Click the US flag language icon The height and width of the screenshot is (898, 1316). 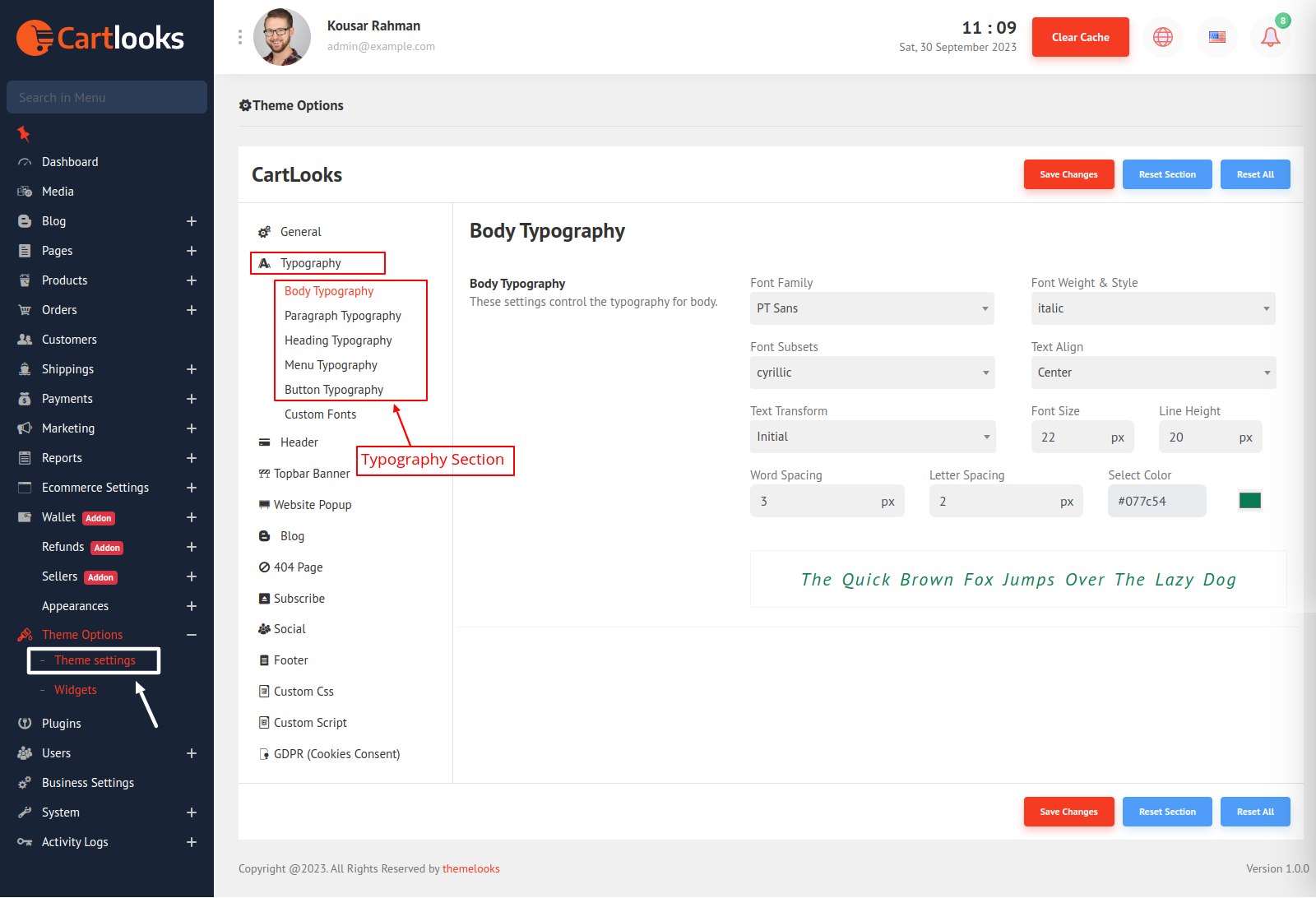coord(1216,37)
